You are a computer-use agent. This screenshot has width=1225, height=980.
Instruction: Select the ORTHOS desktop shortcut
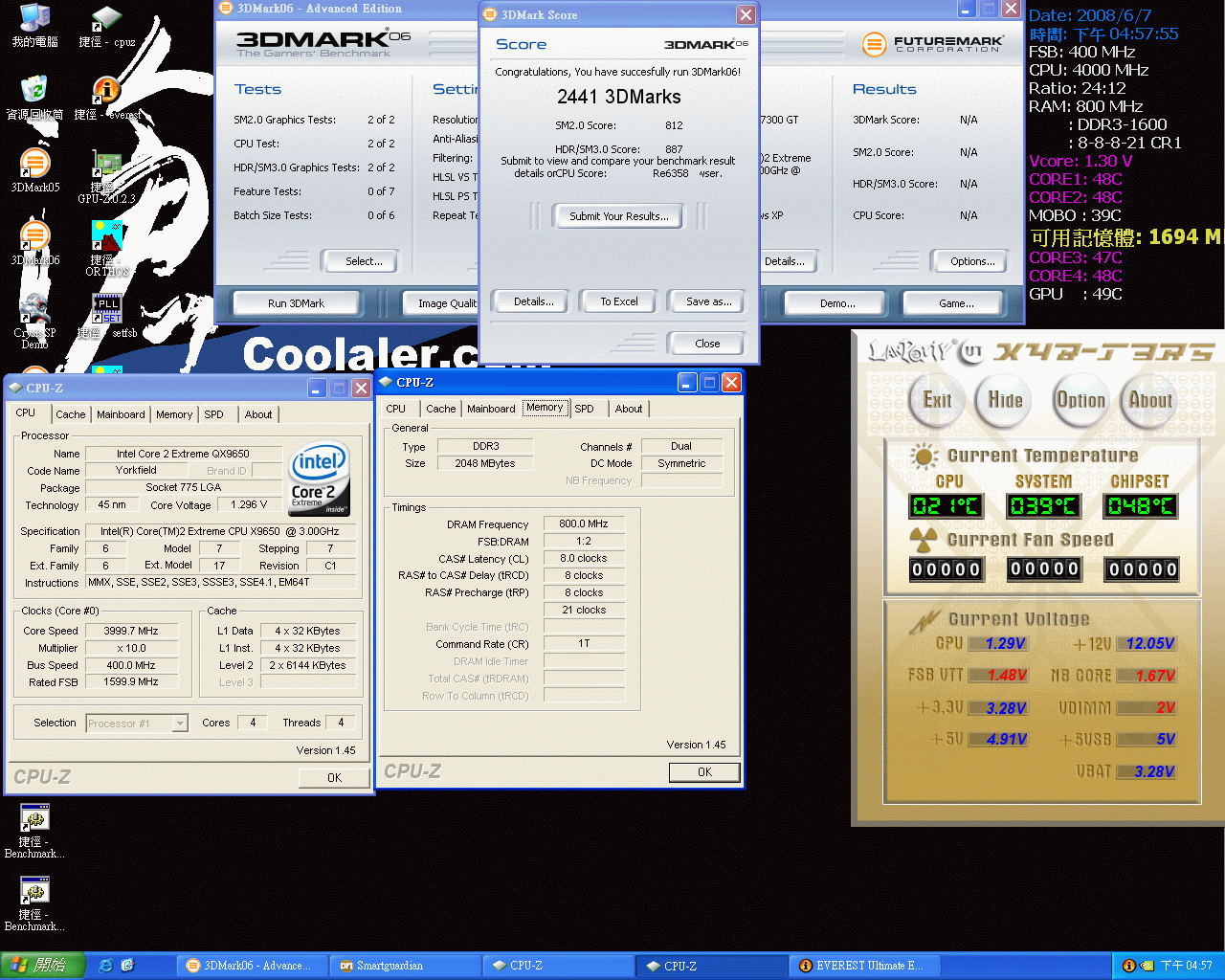click(x=106, y=249)
